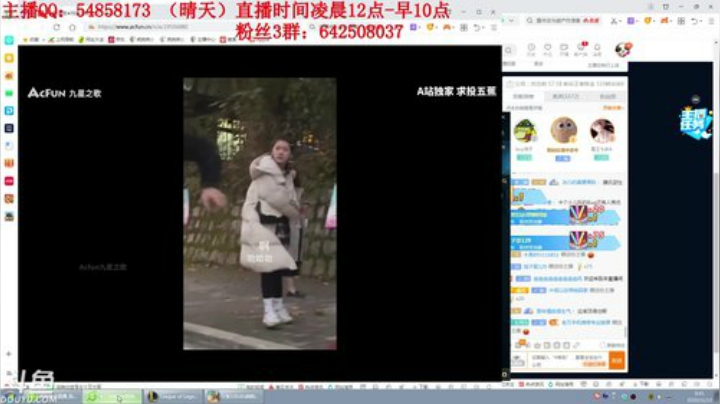
Task: Focus the search box in the Douyu browser toolbar
Action: coord(564,21)
